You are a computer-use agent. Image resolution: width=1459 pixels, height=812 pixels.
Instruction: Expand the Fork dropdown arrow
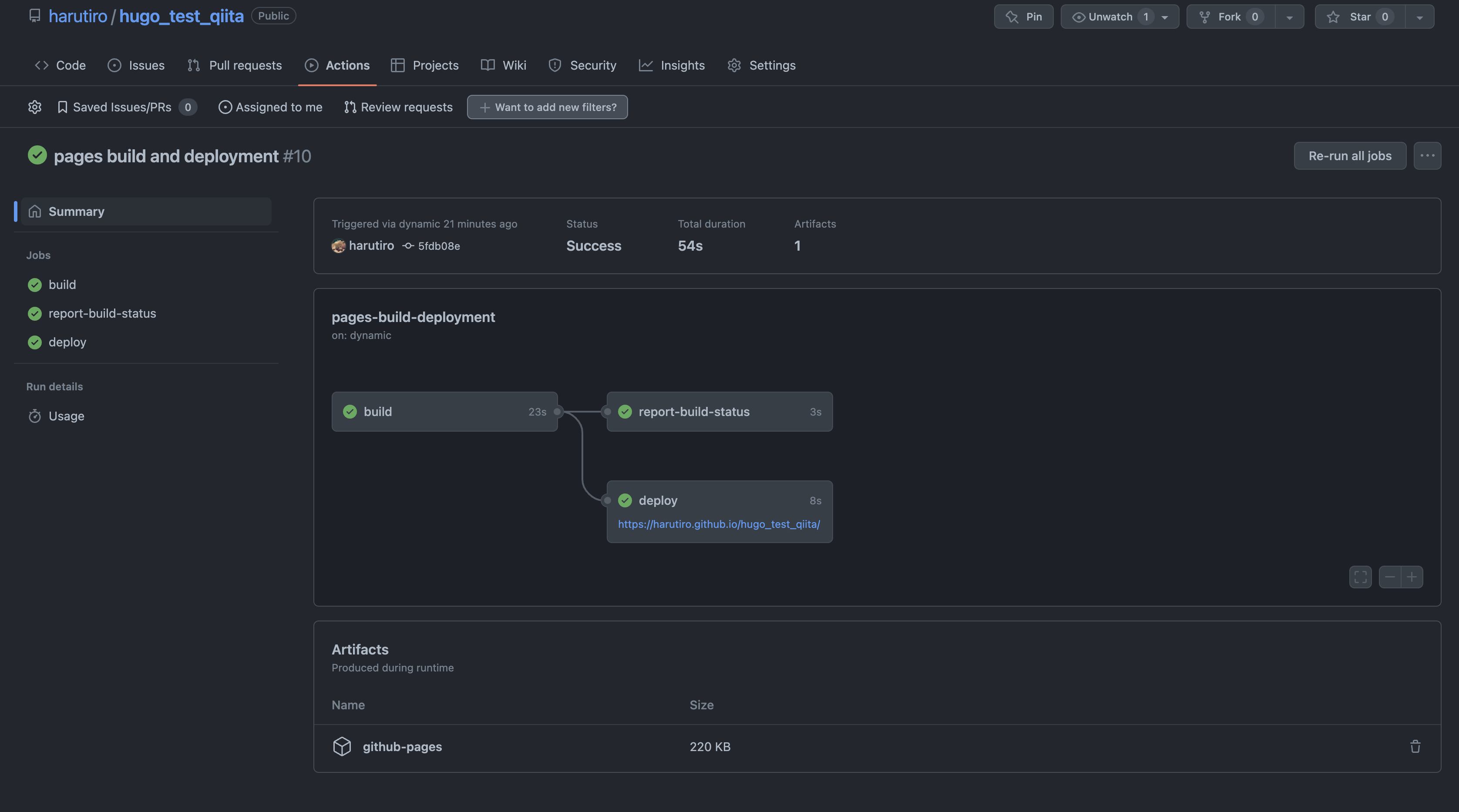click(1289, 17)
